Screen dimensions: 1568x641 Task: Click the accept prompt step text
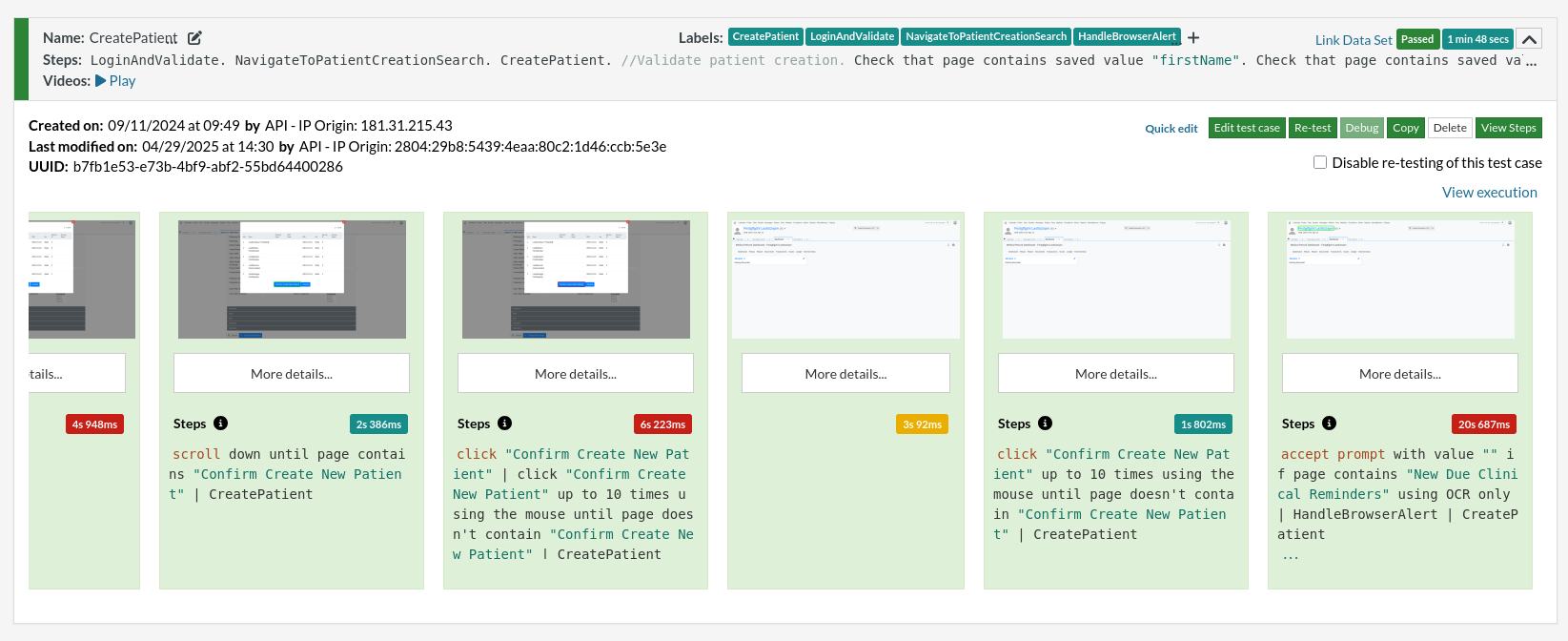(1398, 494)
